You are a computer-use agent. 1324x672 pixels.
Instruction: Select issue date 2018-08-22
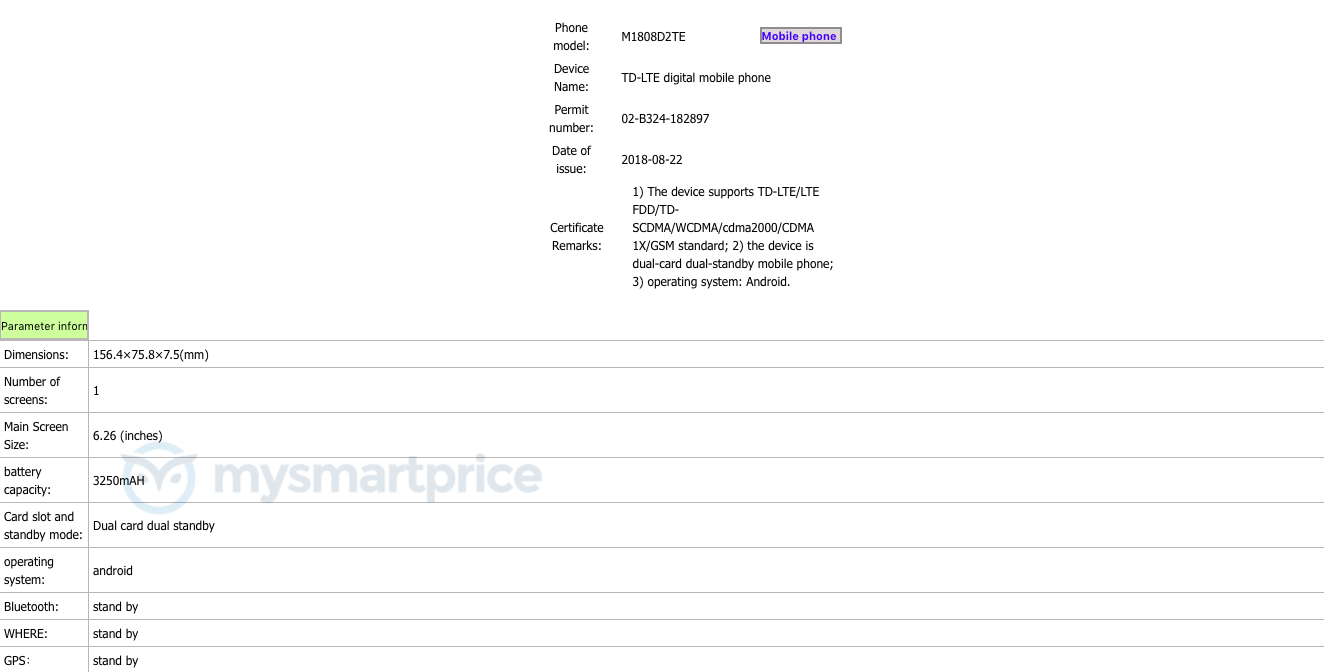[652, 160]
